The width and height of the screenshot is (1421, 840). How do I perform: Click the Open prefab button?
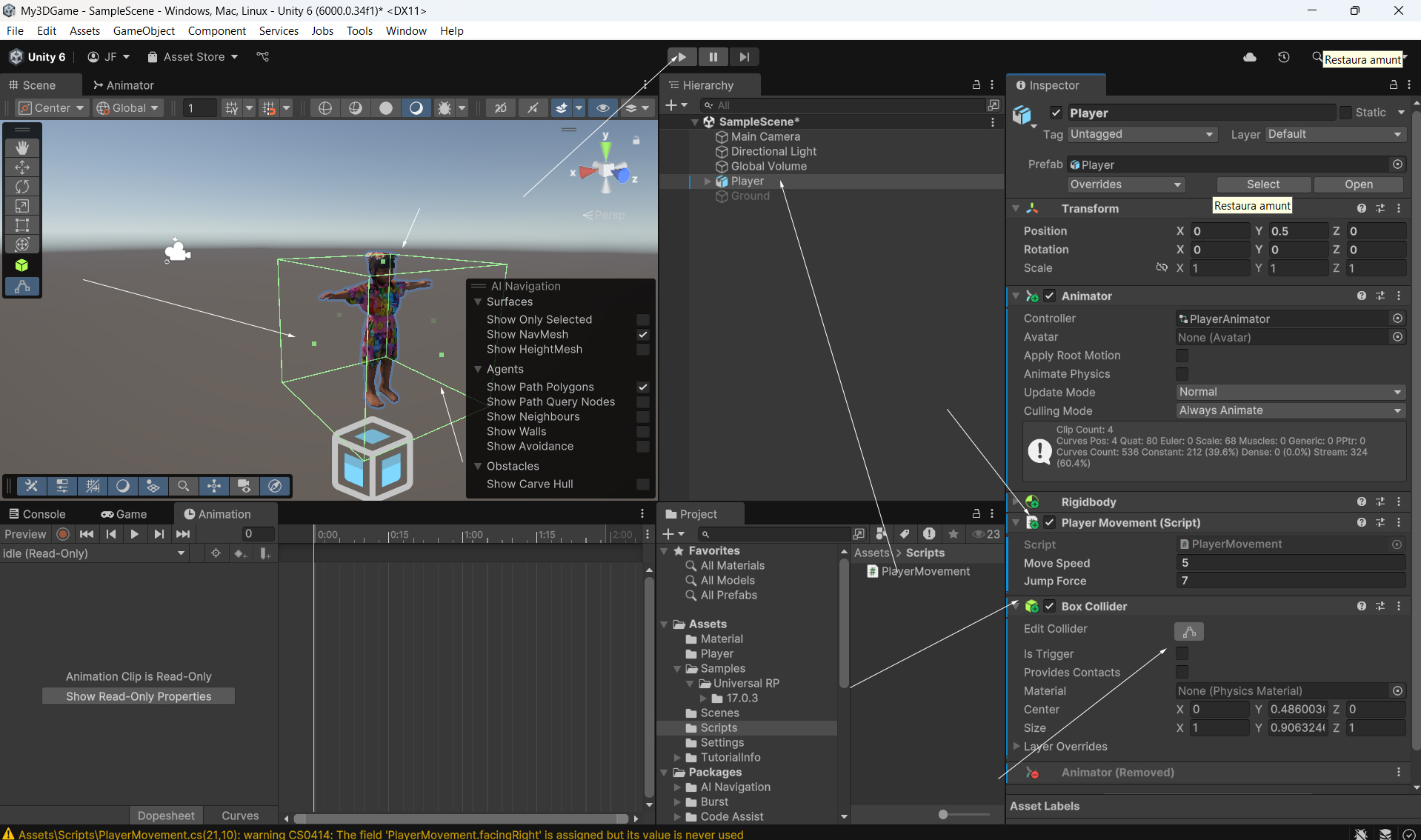point(1358,184)
